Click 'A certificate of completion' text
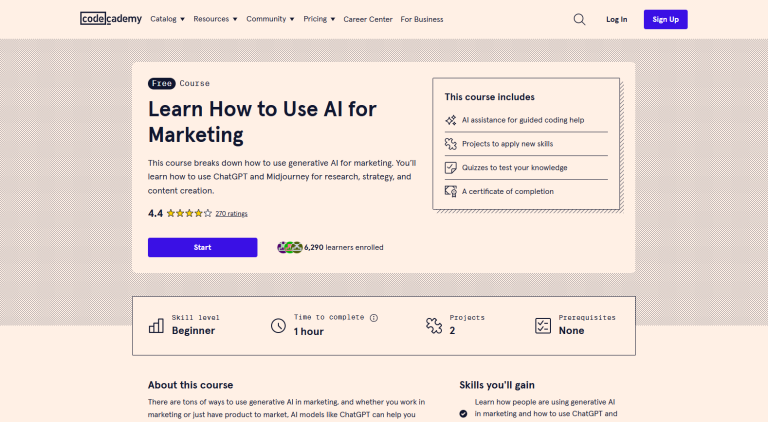The width and height of the screenshot is (768, 422). (x=507, y=191)
